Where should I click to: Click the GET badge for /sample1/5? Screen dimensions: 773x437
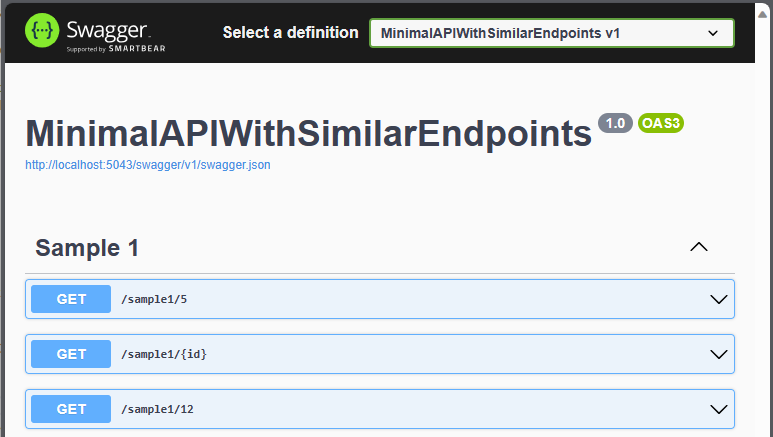pos(71,299)
